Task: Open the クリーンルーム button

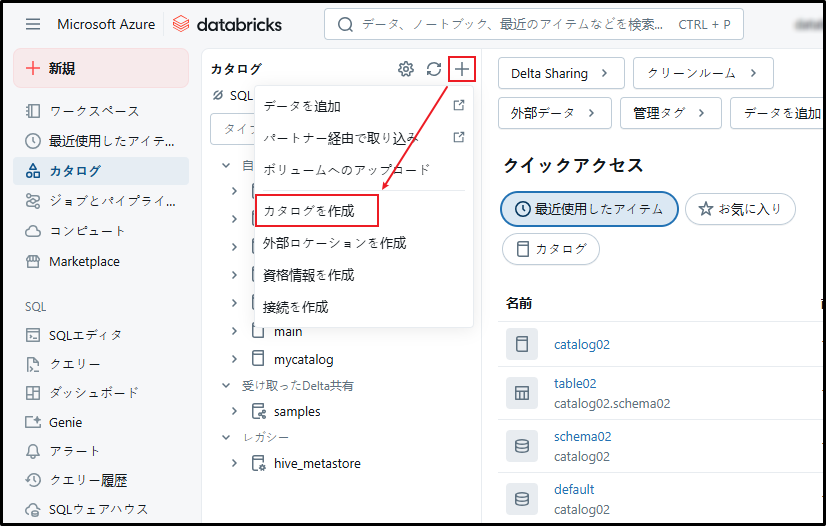Action: tap(703, 73)
